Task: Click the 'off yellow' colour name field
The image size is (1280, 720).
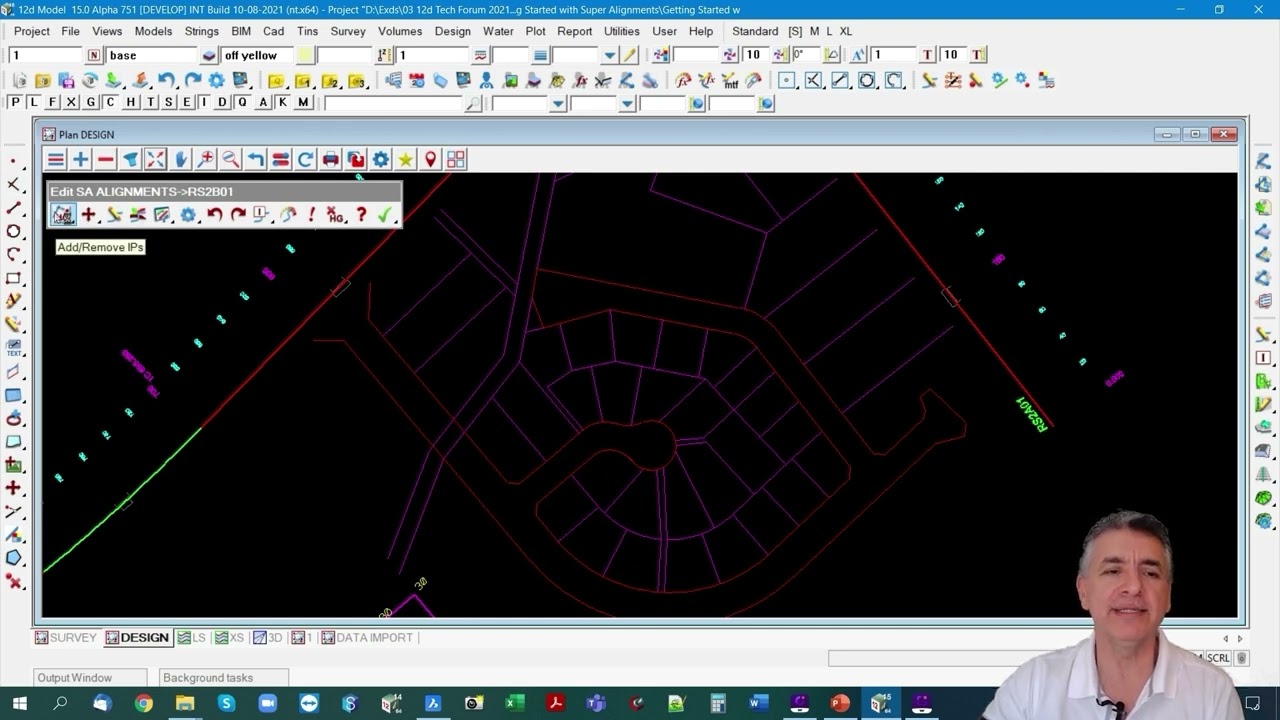Action: click(x=257, y=56)
